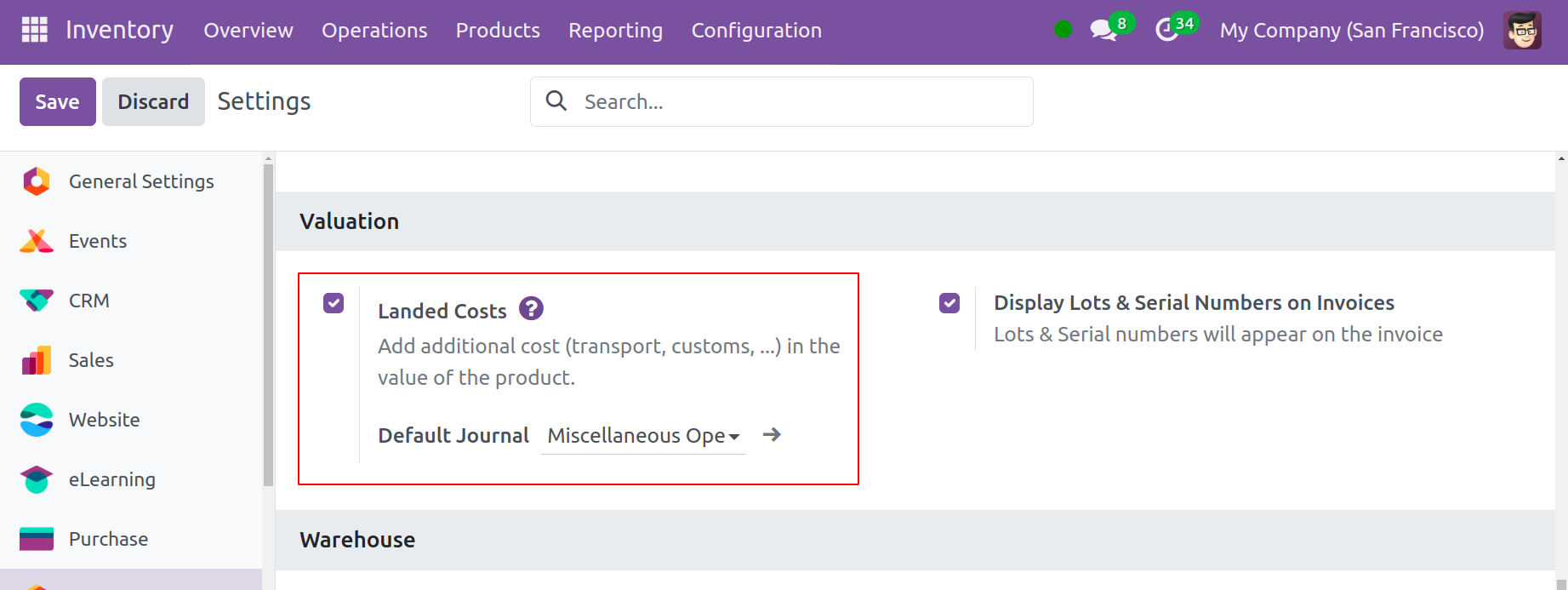Open the Operations menu

click(374, 31)
